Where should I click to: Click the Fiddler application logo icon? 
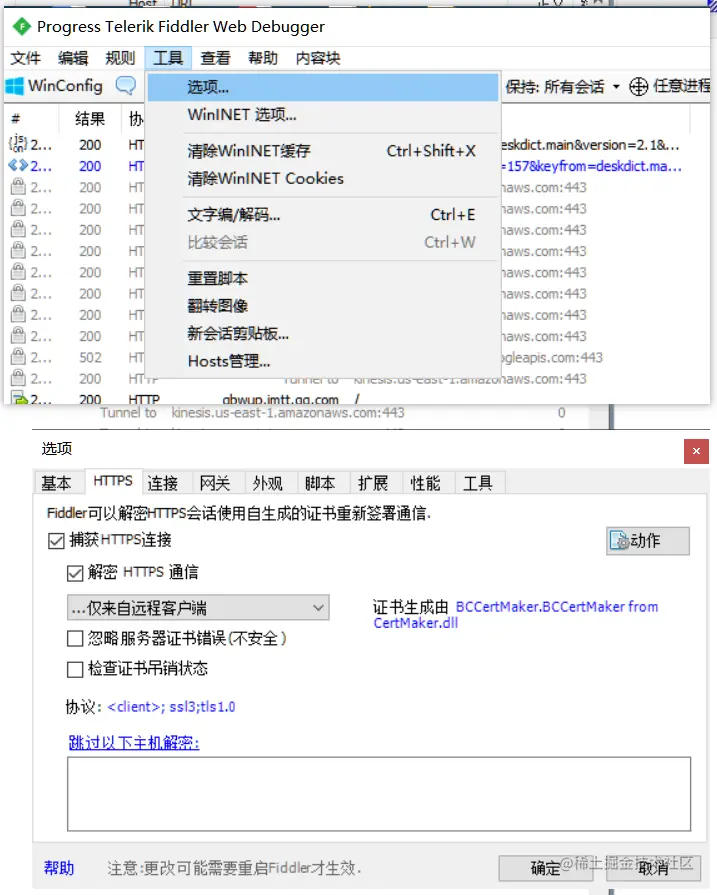click(x=22, y=26)
